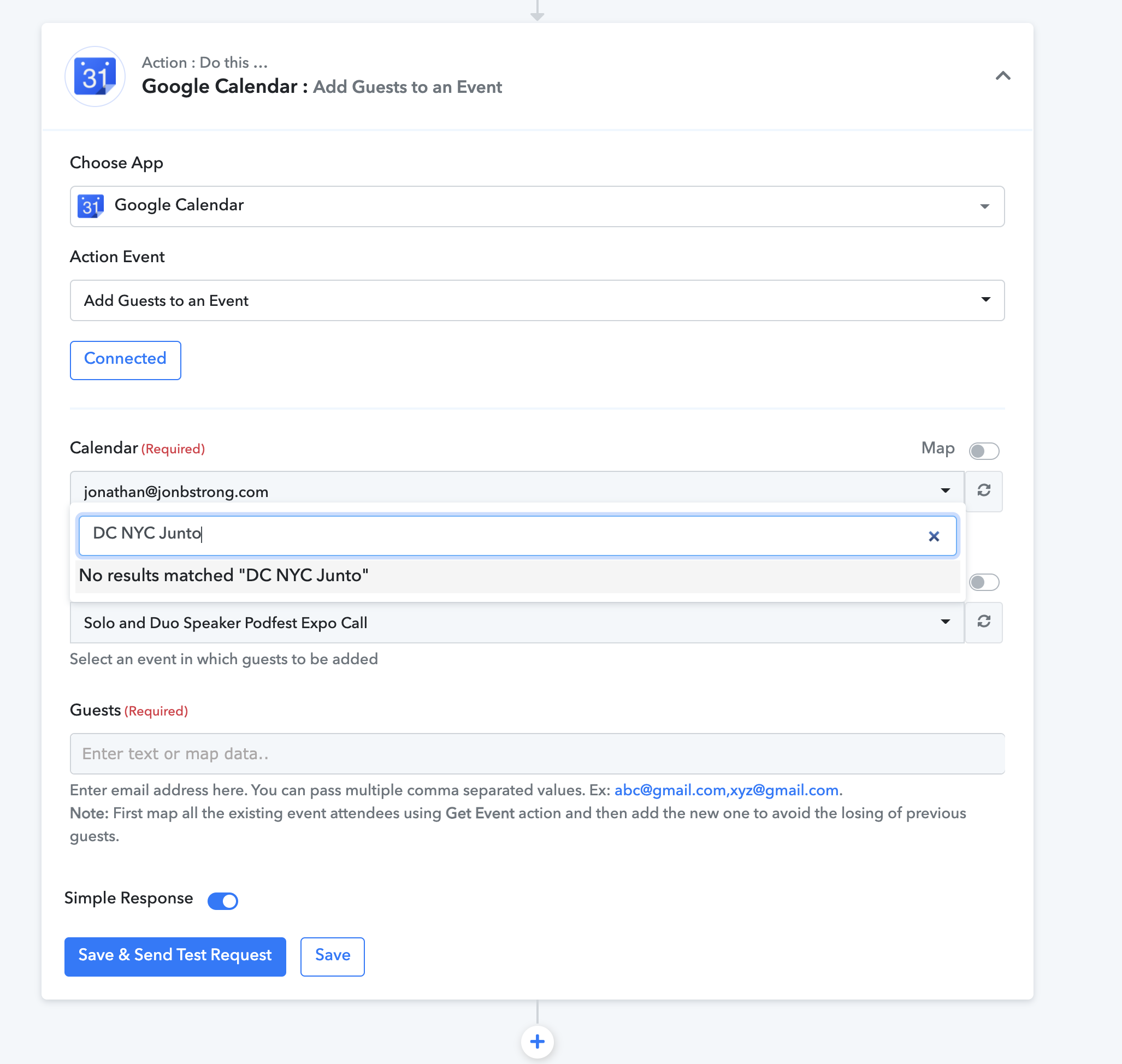Clear the calendar search text
This screenshot has height=1064, width=1122.
(x=934, y=536)
